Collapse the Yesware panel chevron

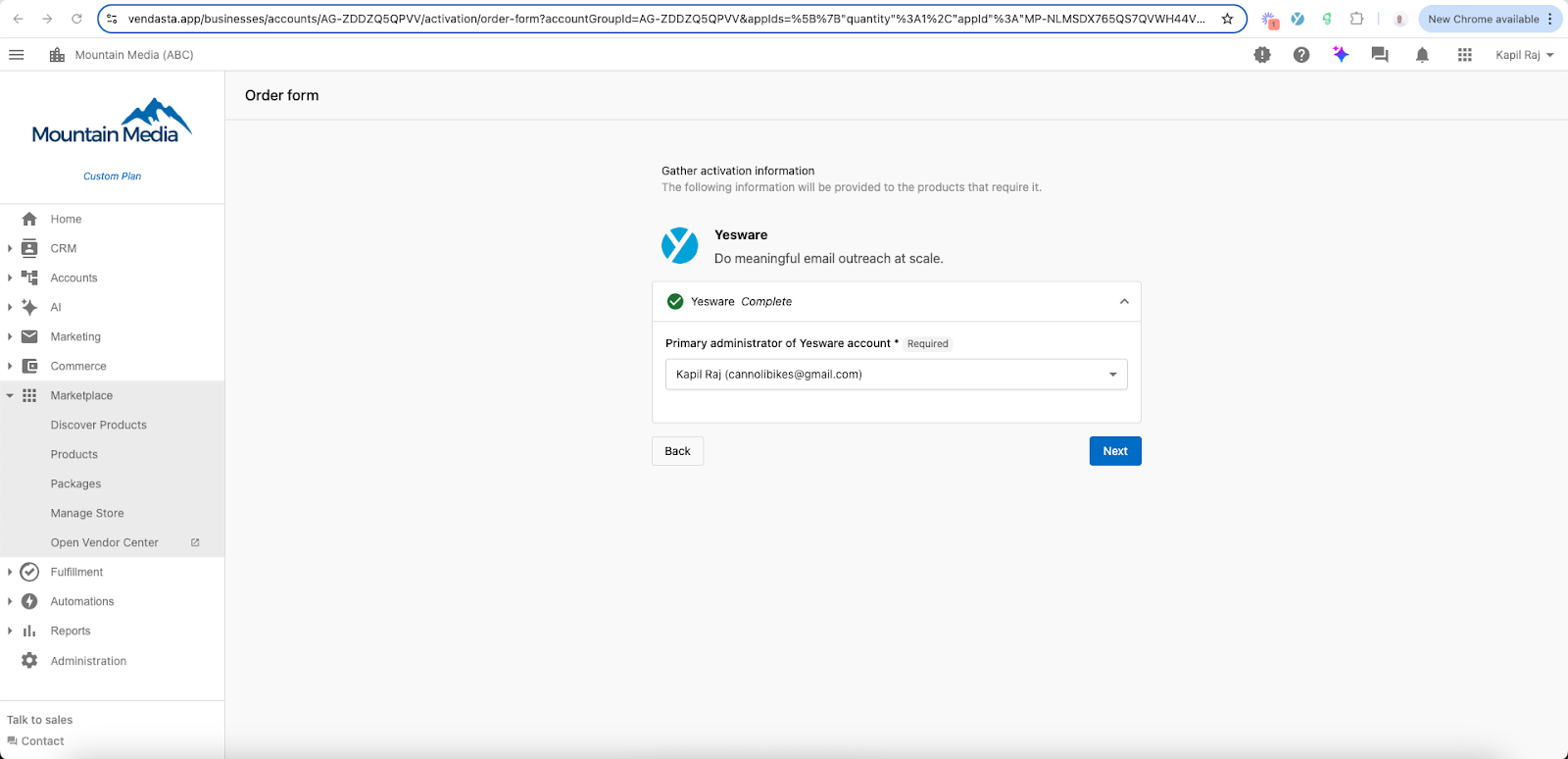point(1124,301)
